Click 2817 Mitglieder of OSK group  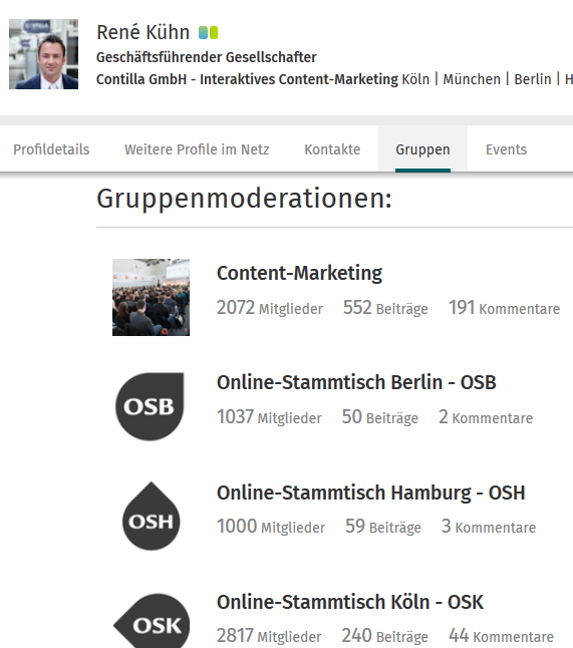tap(269, 636)
